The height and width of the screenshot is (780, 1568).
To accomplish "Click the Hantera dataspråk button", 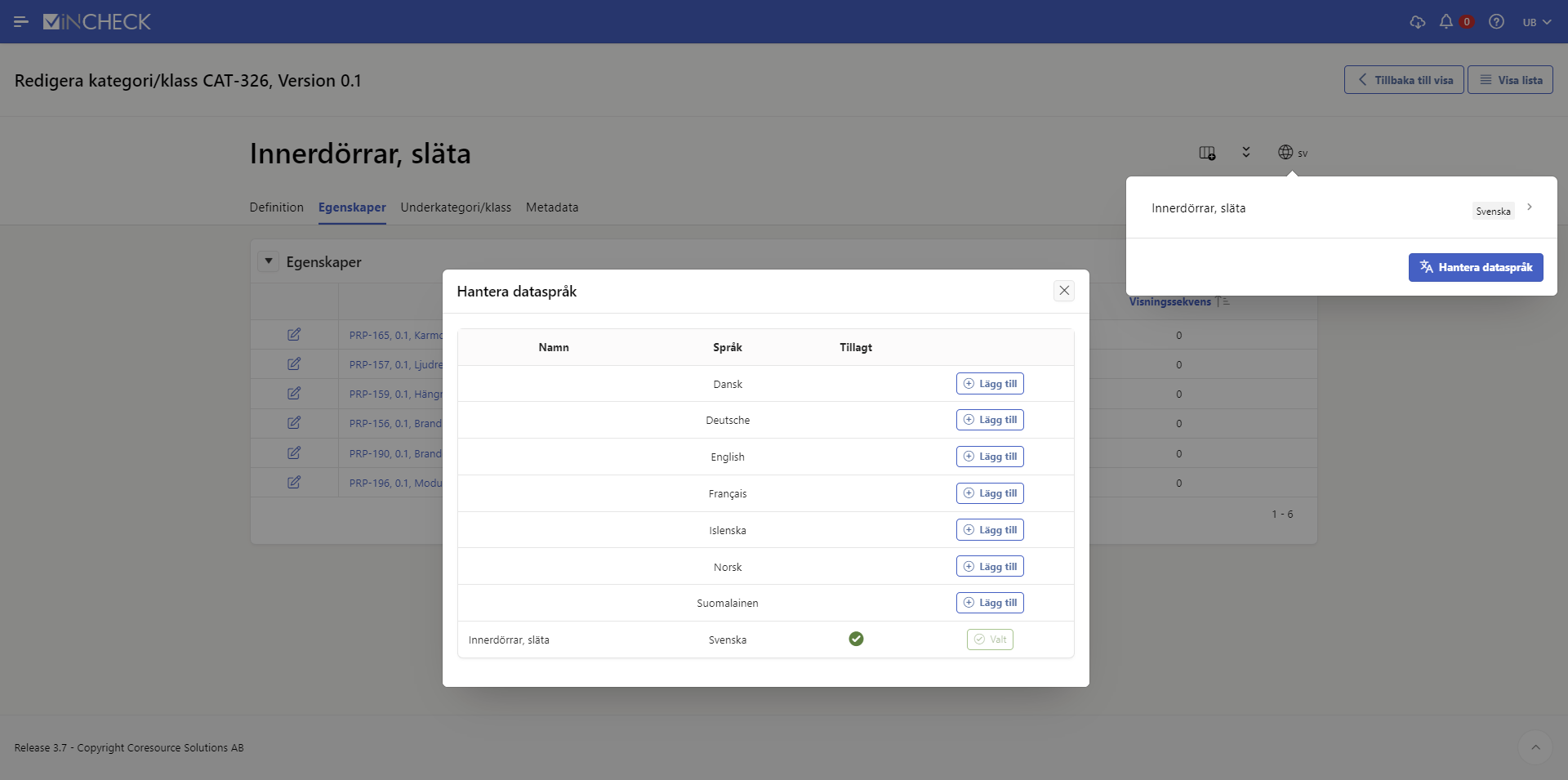I will pyautogui.click(x=1475, y=268).
